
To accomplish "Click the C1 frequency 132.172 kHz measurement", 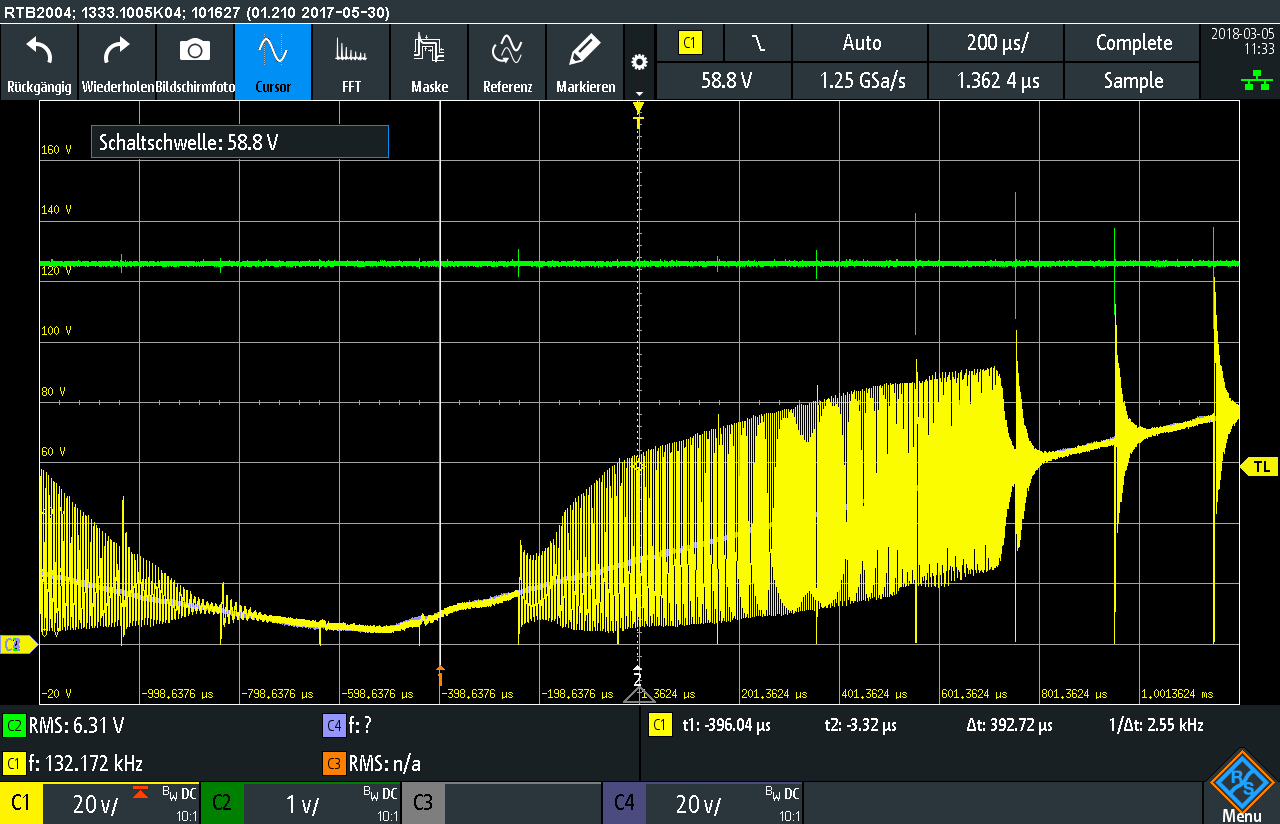I will (74, 764).
